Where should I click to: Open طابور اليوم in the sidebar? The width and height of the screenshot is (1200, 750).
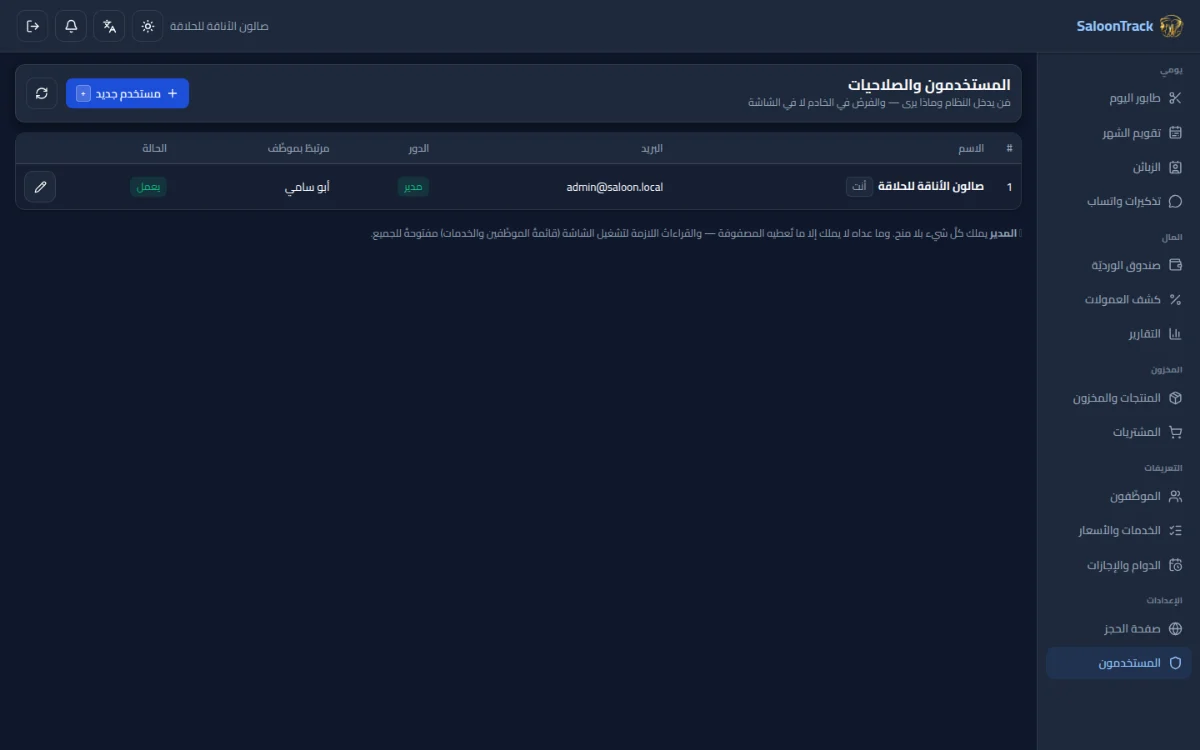pos(1119,98)
